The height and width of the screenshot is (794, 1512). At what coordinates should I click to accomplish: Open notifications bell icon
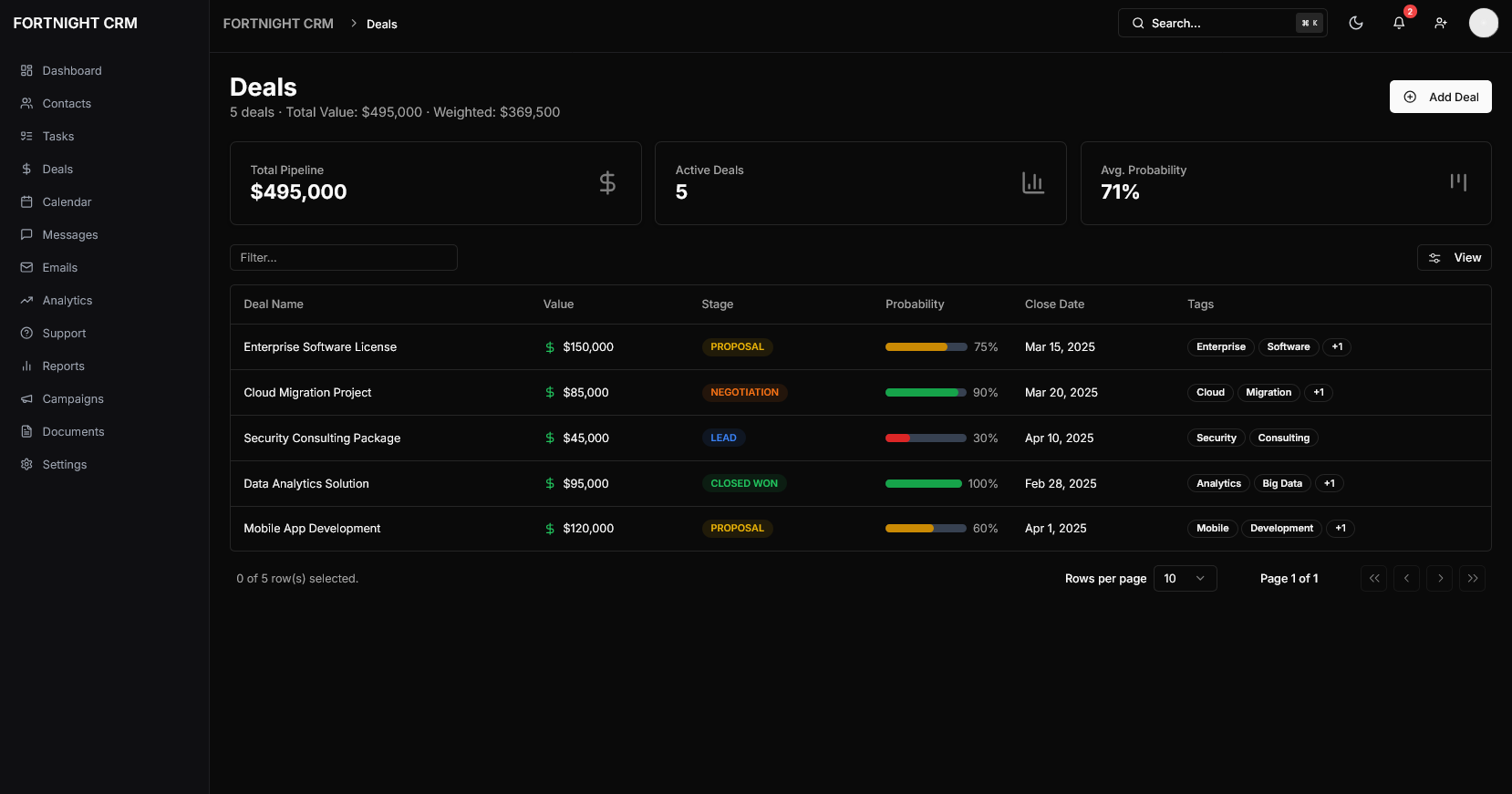(1399, 23)
